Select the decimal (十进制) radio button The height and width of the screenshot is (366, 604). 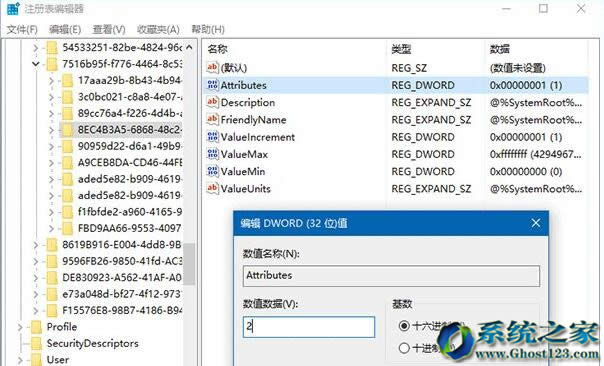(404, 348)
